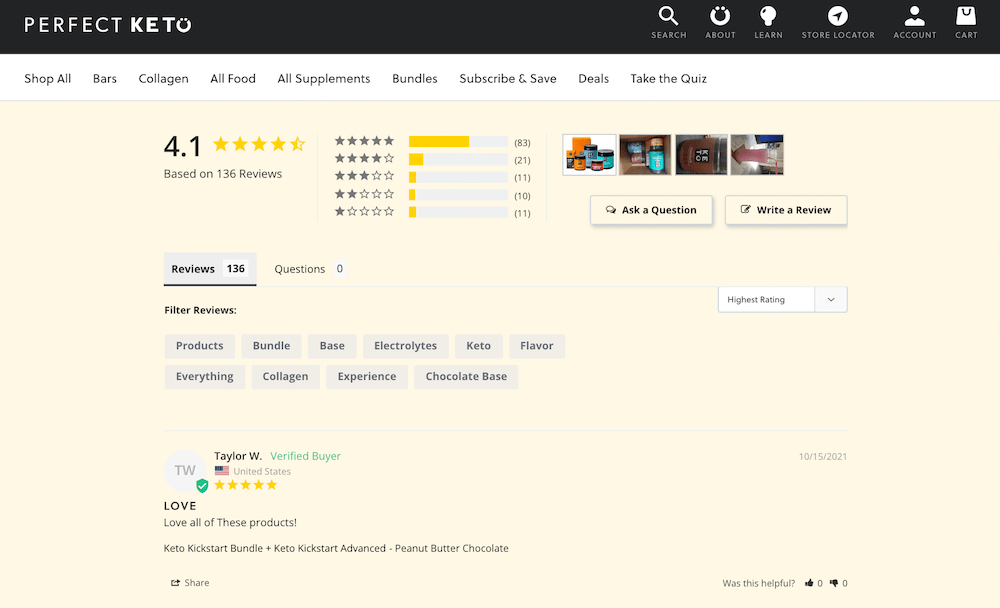Open first review photo of product tubs
The height and width of the screenshot is (608, 1000).
[x=589, y=154]
